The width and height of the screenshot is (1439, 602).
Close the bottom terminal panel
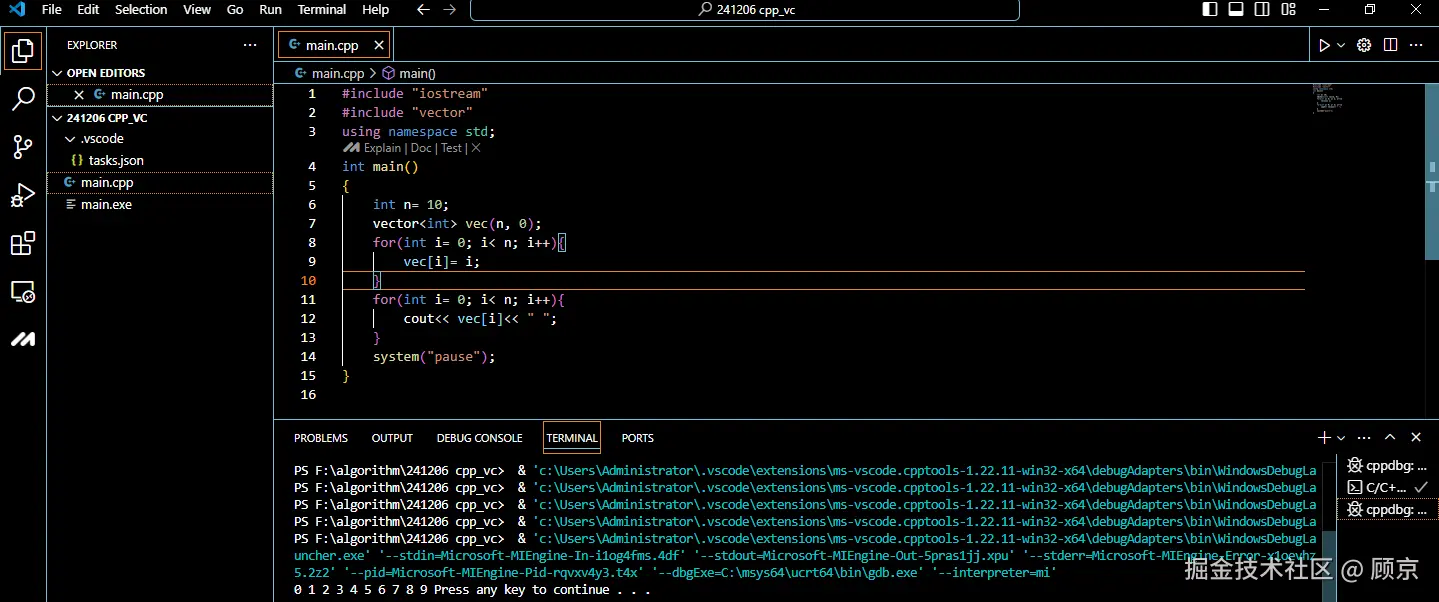pos(1416,438)
